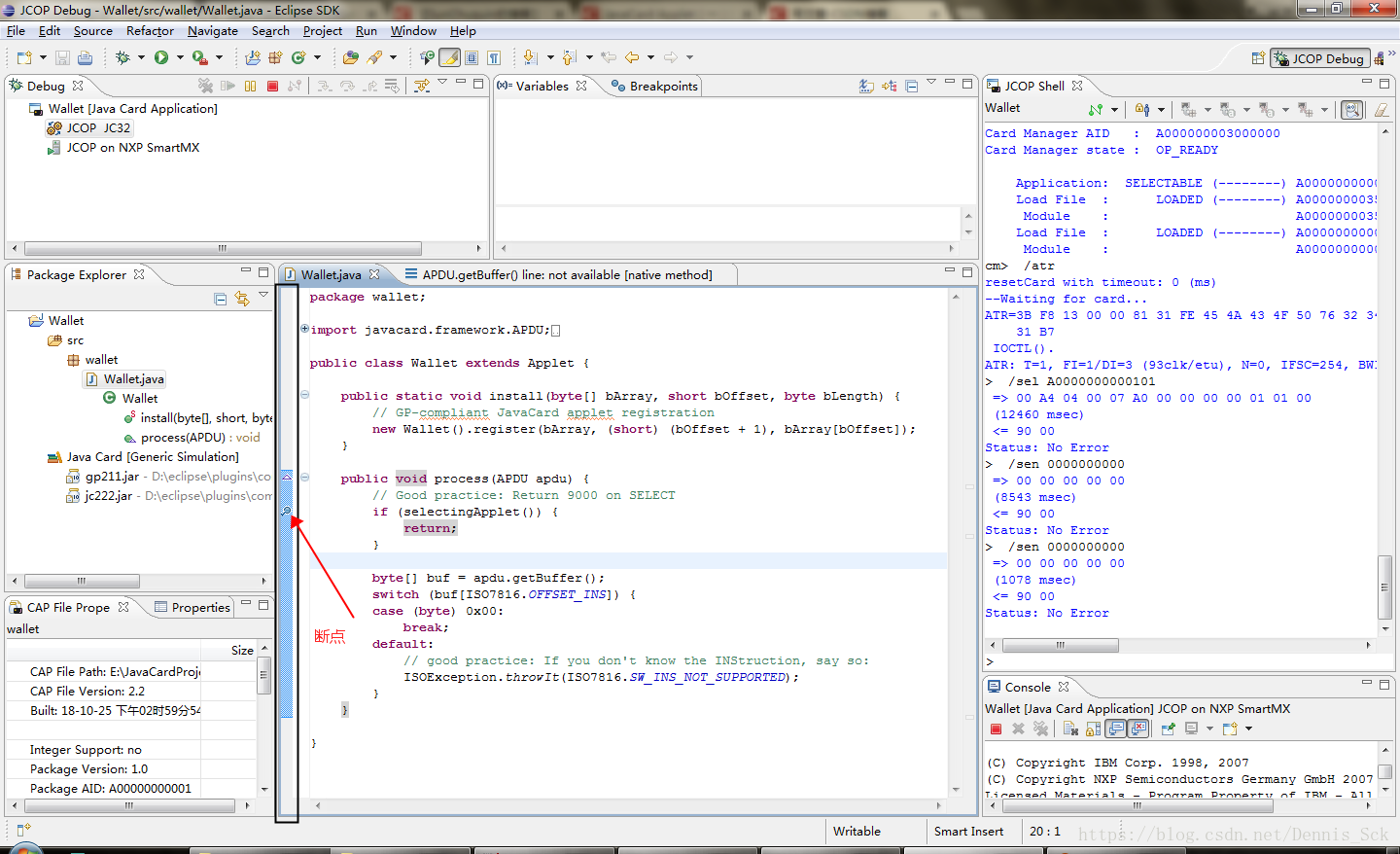The height and width of the screenshot is (854, 1400).
Task: Click Package Explorer horizontal scrollbar thumb
Action: pos(82,582)
